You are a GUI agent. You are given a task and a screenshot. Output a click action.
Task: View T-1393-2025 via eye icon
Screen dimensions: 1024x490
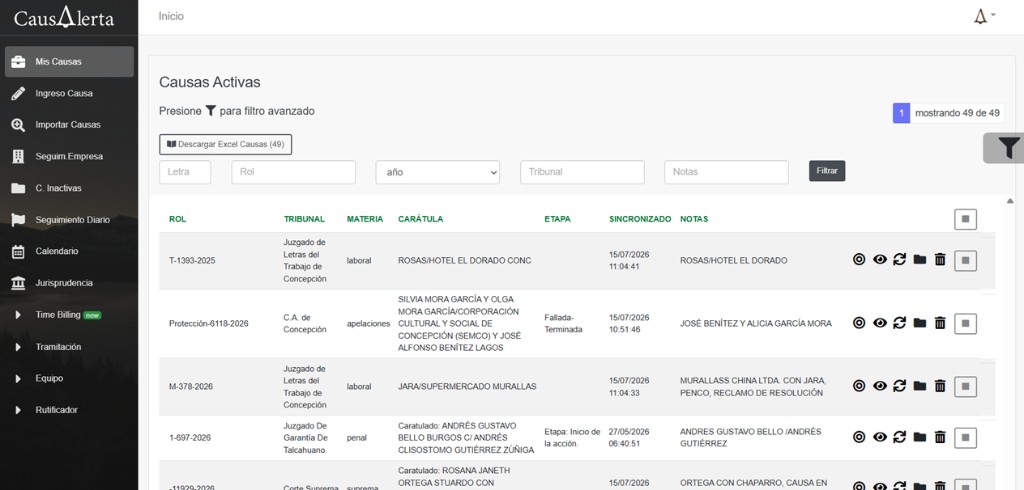point(880,259)
